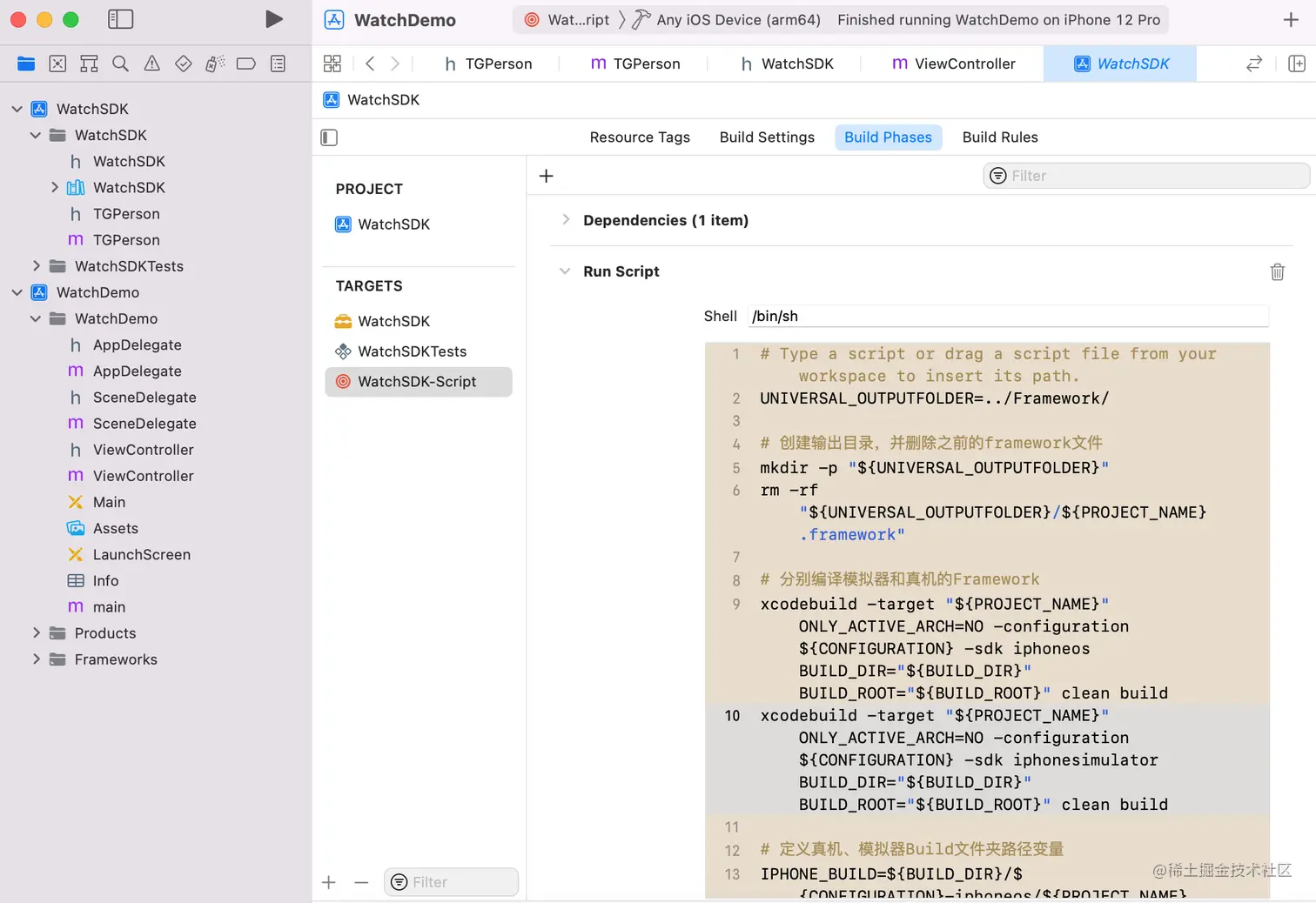Run the WatchDemo scheme with the play button
Image resolution: width=1316 pixels, height=903 pixels.
click(x=274, y=19)
